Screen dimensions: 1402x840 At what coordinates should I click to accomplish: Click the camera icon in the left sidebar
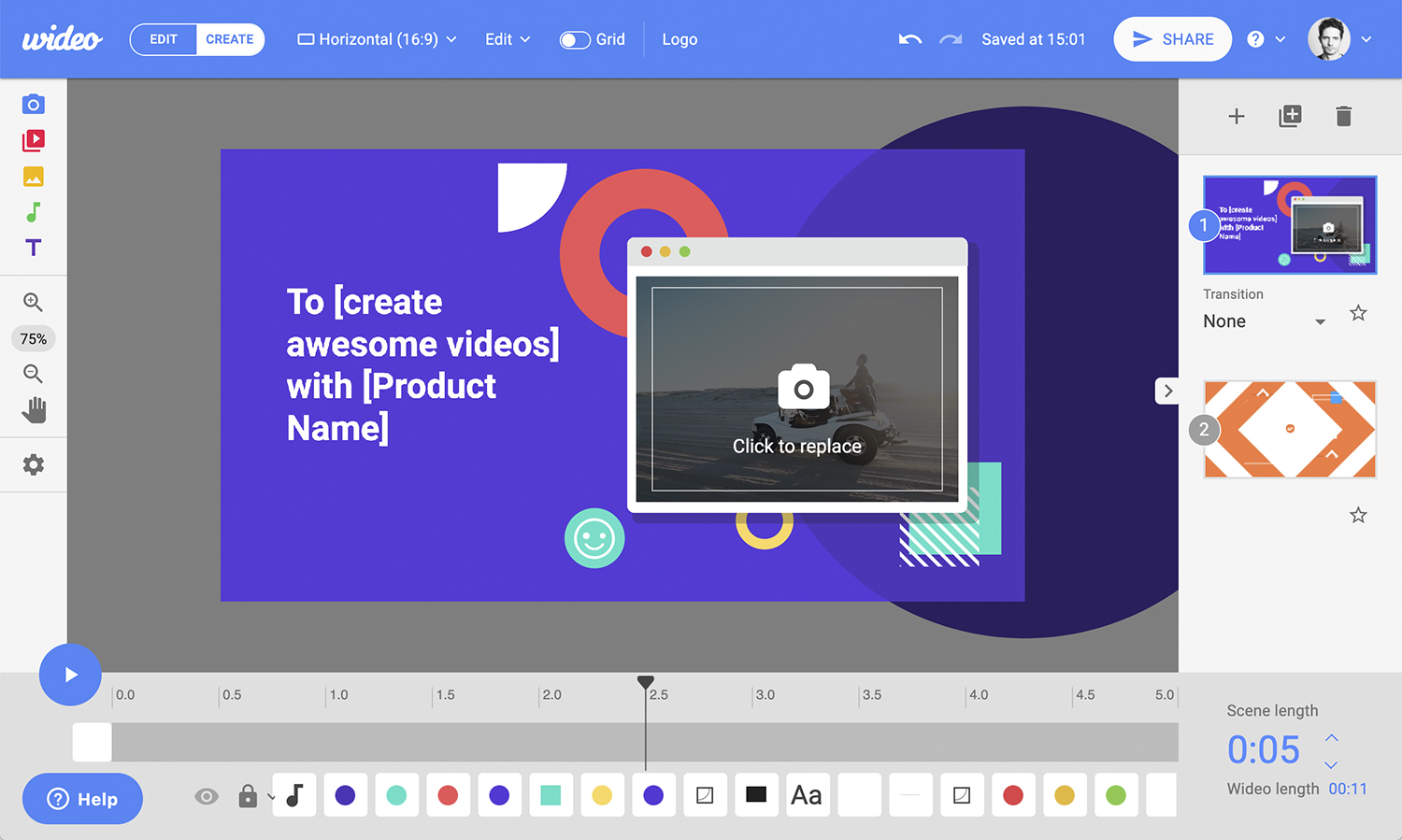[x=34, y=104]
